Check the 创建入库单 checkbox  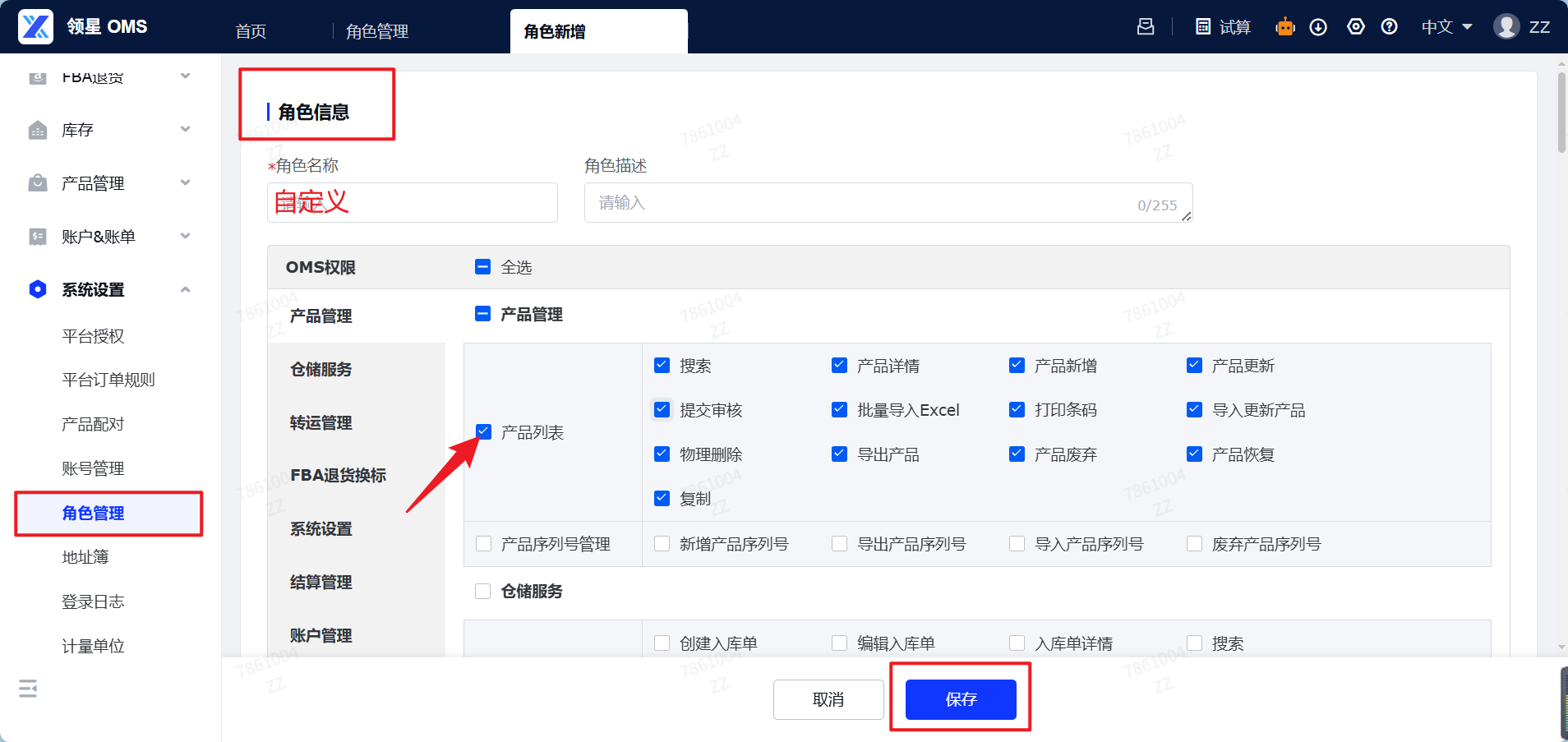tap(662, 643)
